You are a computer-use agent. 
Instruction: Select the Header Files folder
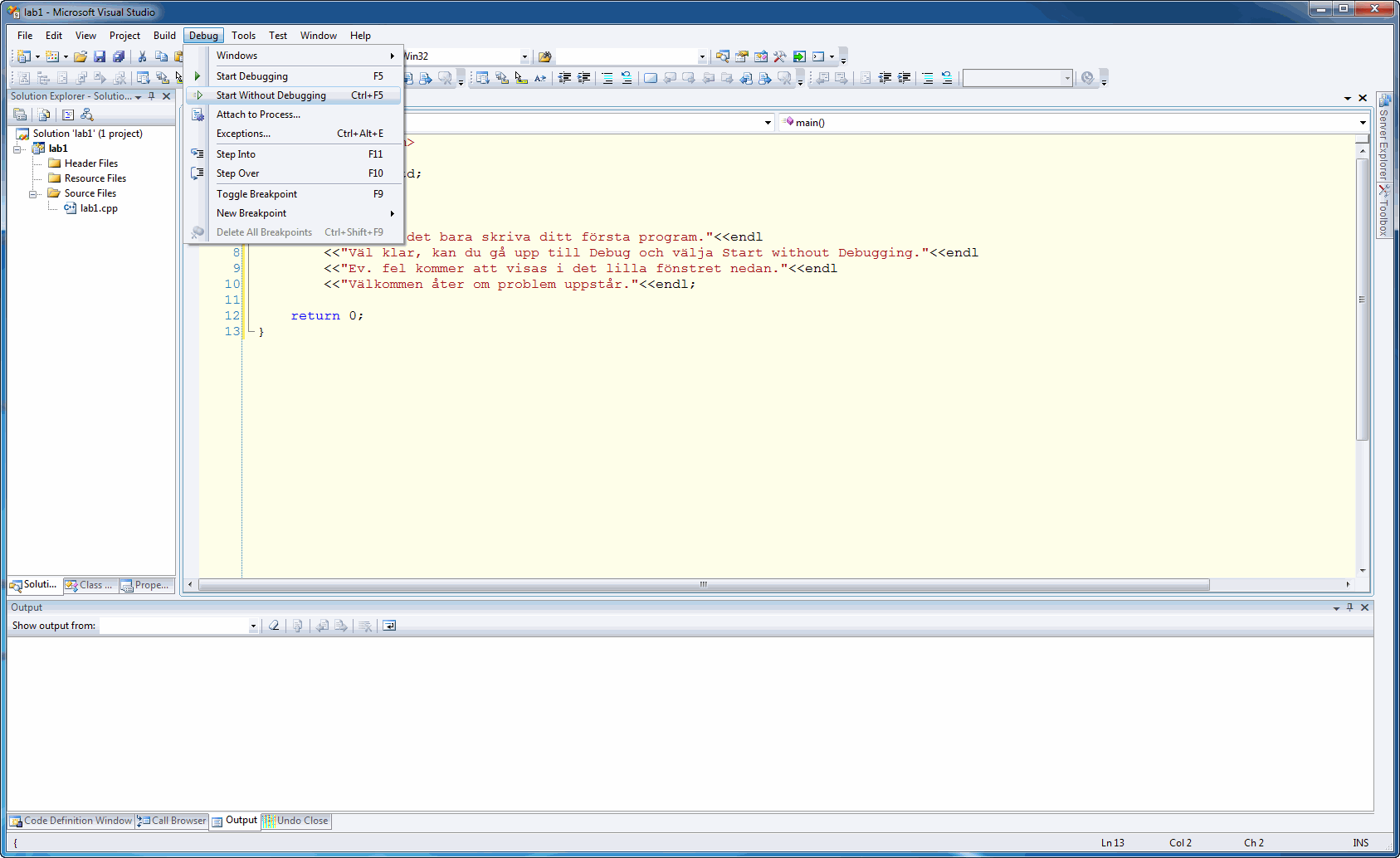pyautogui.click(x=83, y=163)
